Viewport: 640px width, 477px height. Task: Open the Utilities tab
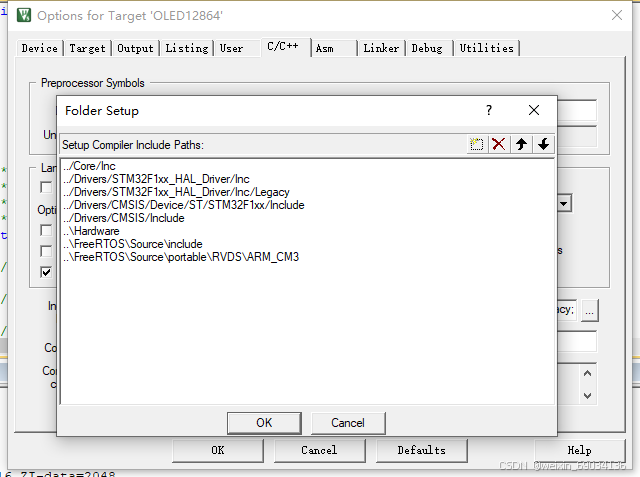[x=487, y=48]
